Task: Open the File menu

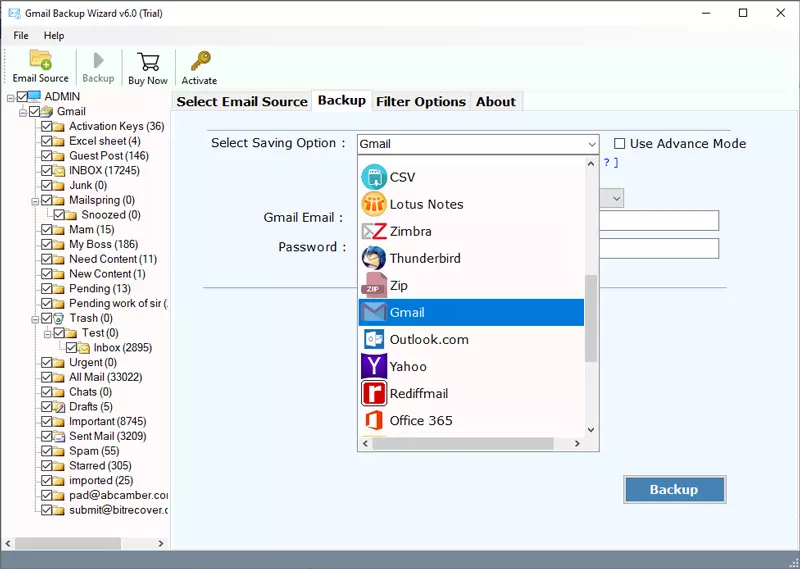Action: [x=21, y=36]
